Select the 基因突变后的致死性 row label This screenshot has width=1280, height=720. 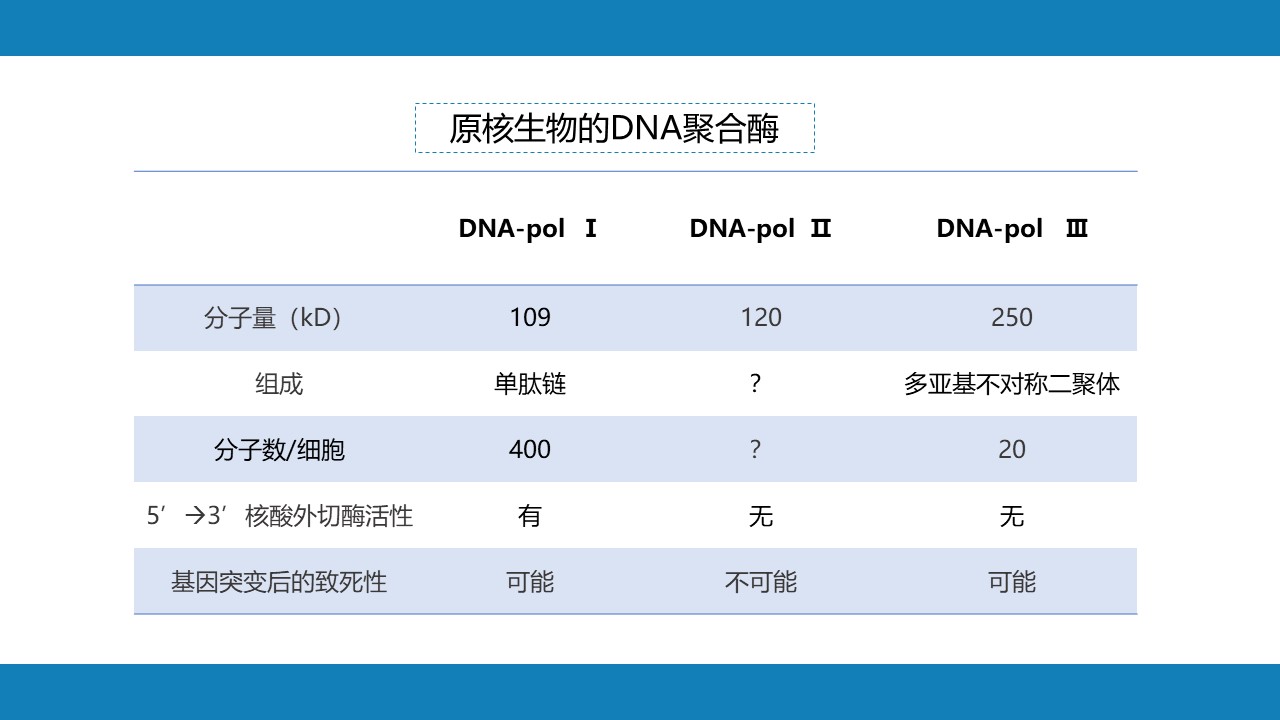coord(279,582)
